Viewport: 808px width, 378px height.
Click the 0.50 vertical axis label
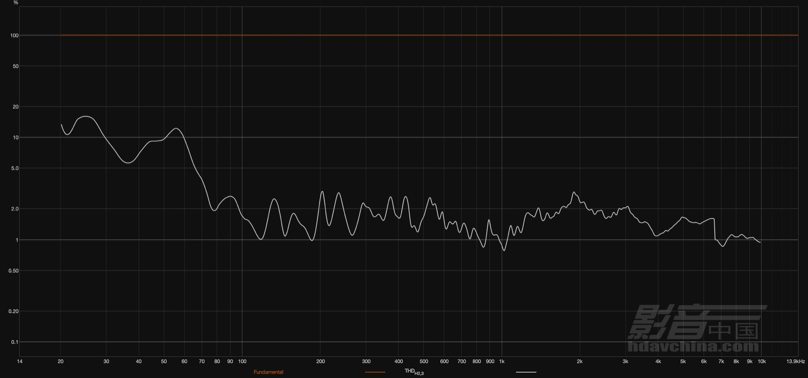click(x=14, y=271)
